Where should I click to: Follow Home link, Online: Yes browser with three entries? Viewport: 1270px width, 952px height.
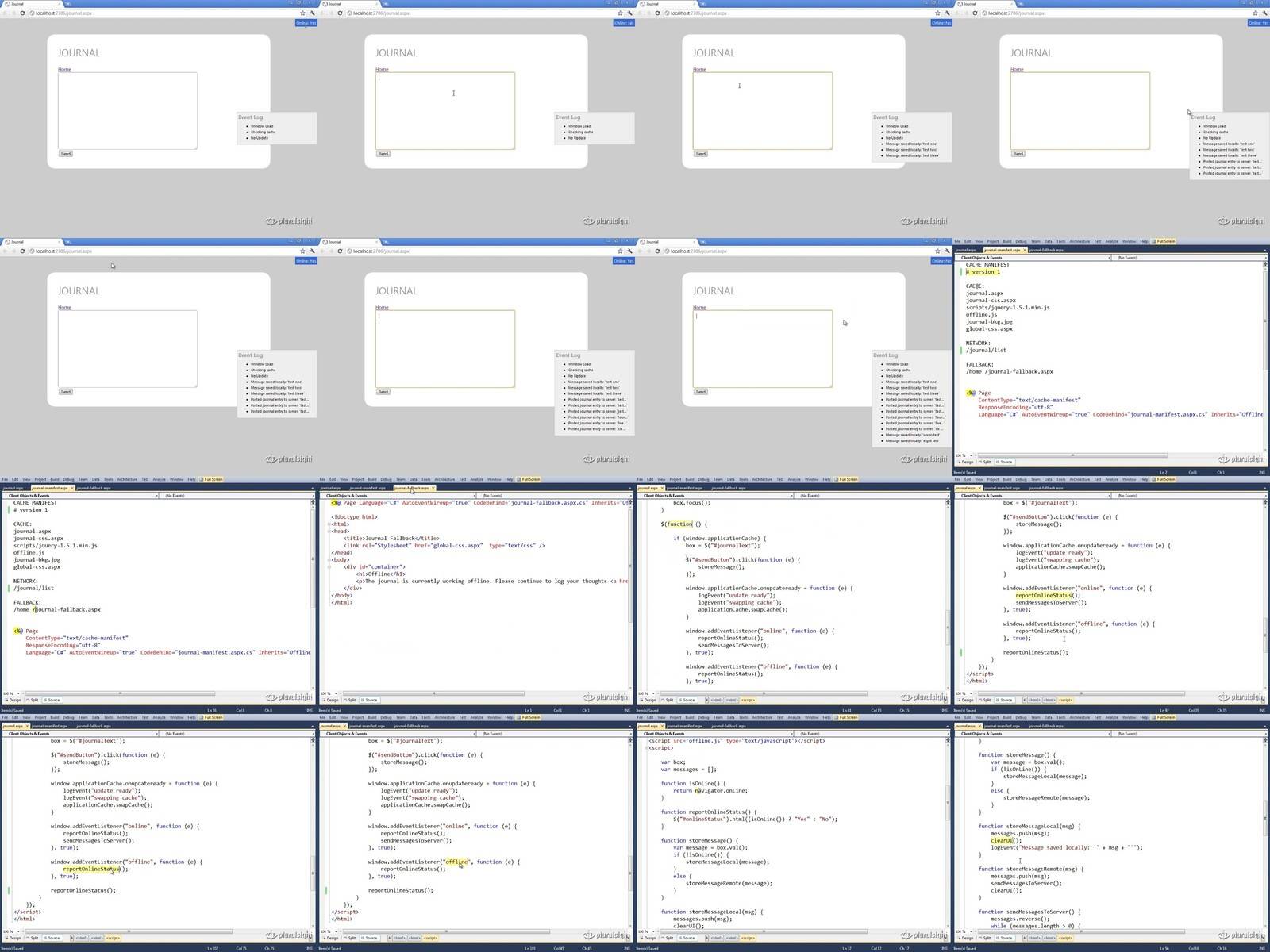click(x=64, y=70)
